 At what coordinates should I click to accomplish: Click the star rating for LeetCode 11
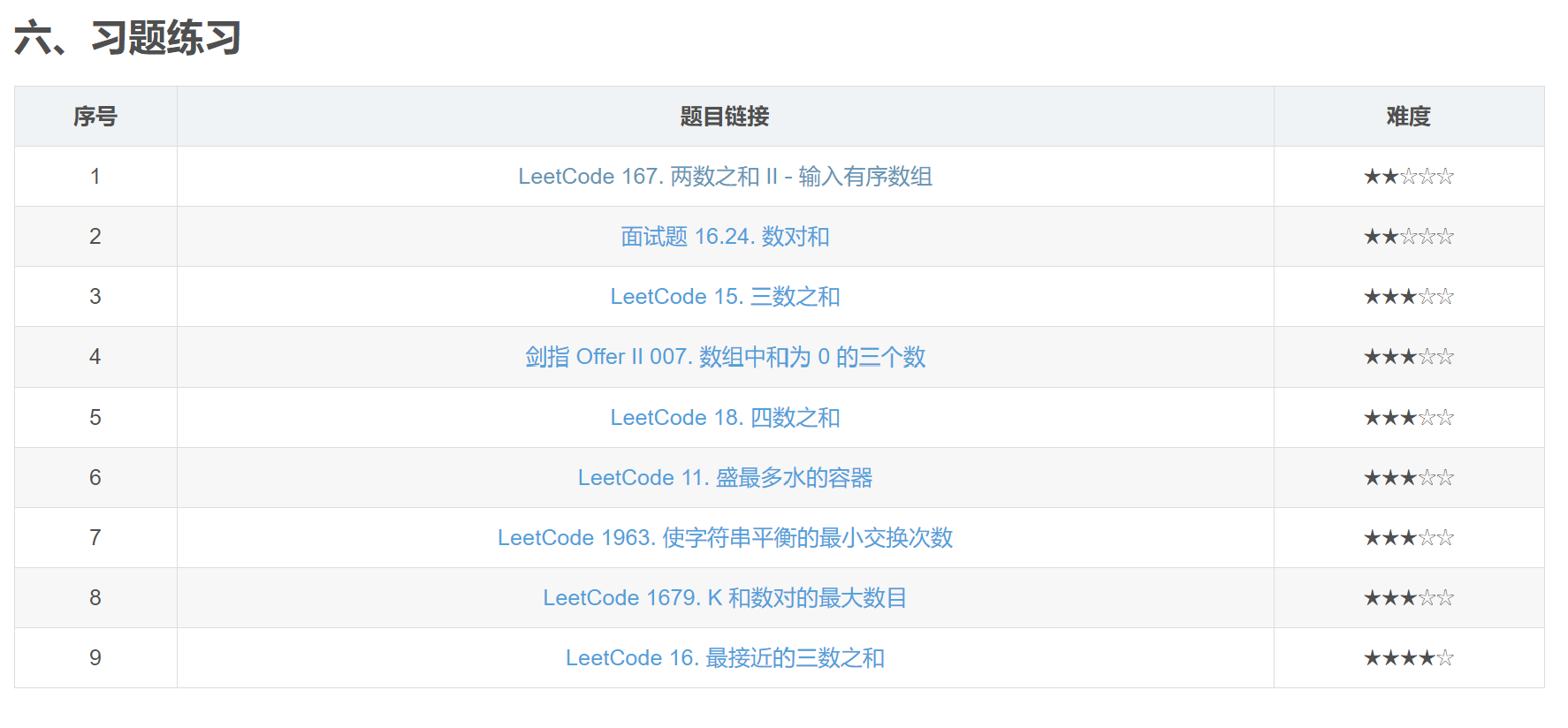(x=1409, y=478)
